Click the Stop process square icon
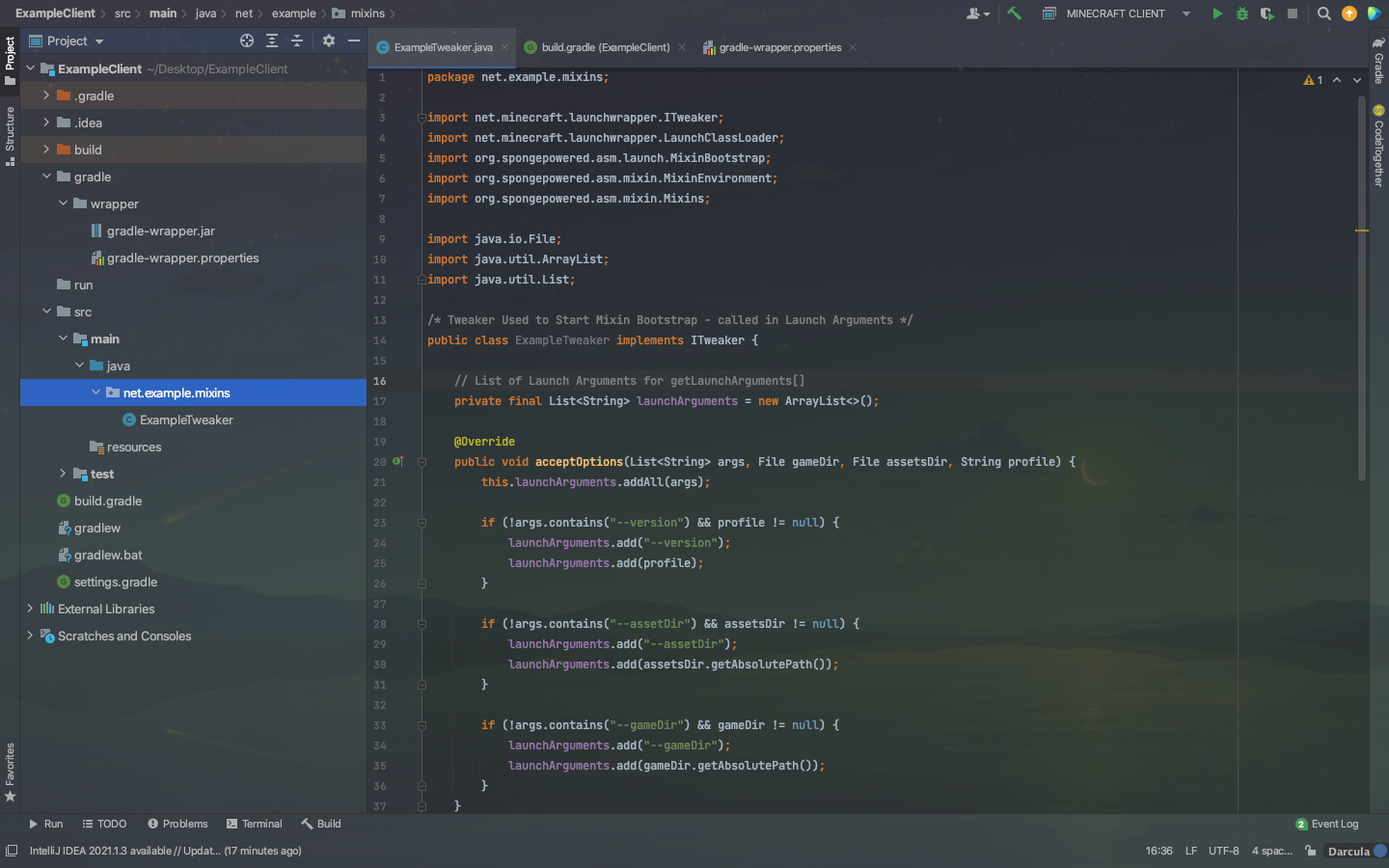The height and width of the screenshot is (868, 1389). tap(1293, 14)
